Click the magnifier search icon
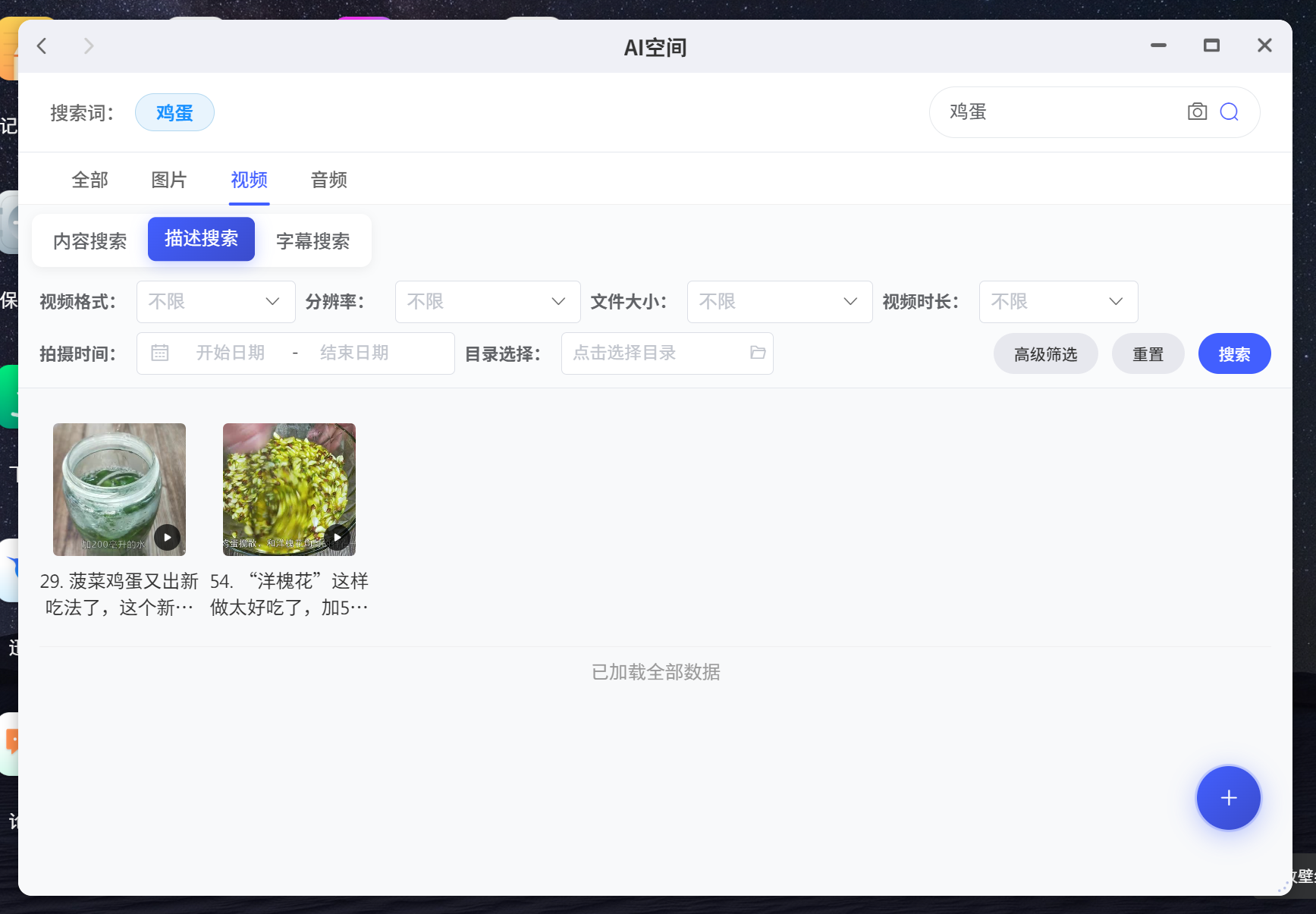 1229,112
